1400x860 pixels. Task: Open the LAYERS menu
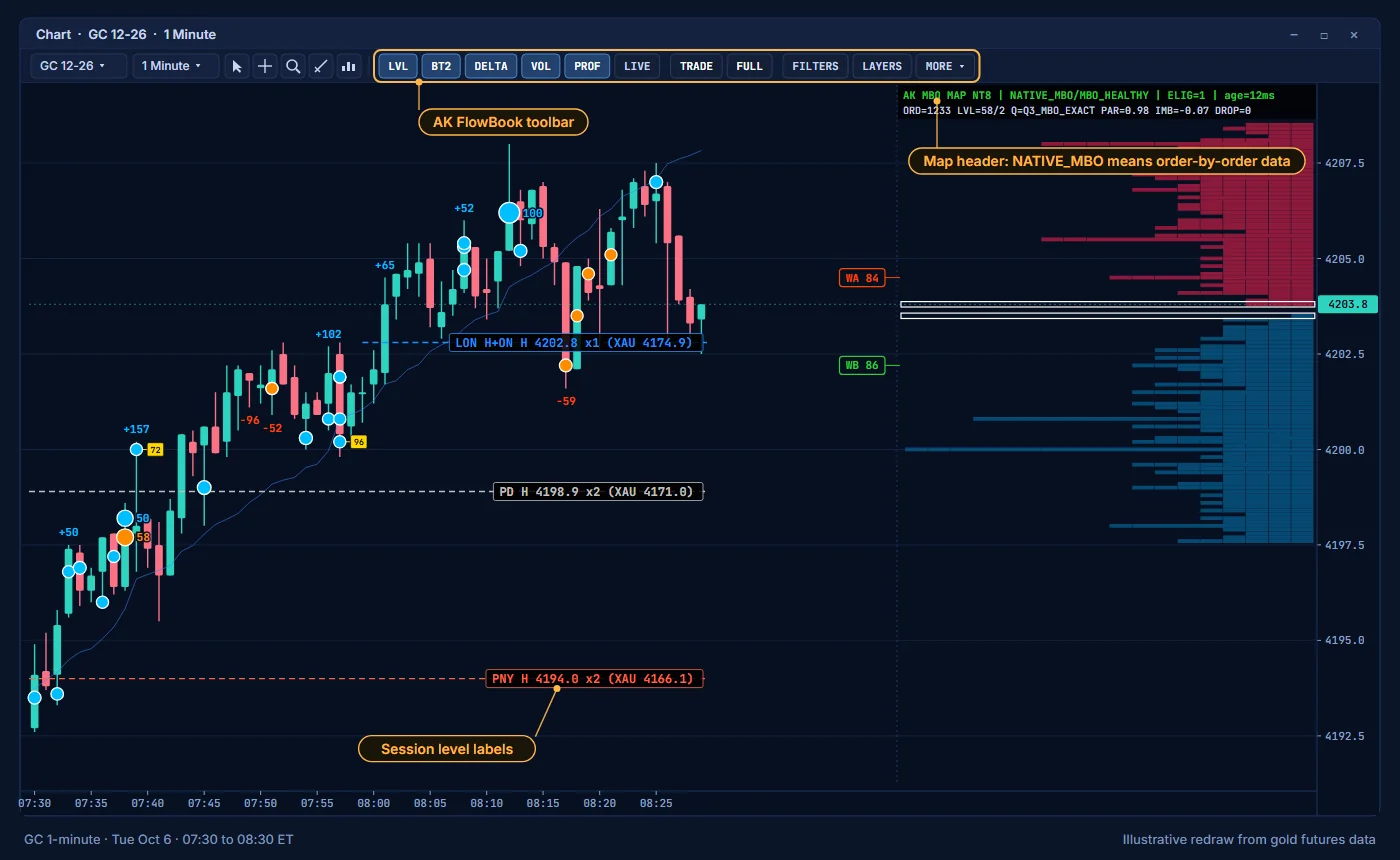coord(882,66)
